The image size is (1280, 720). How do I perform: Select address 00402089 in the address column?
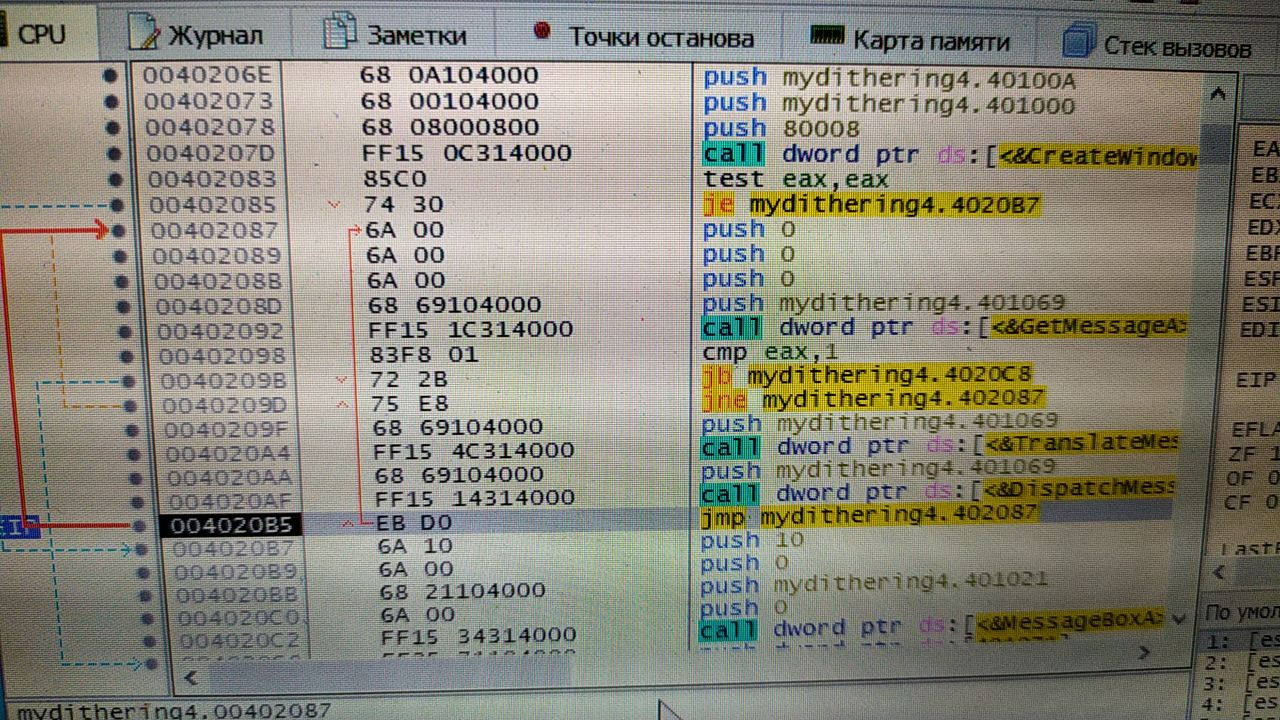(x=215, y=255)
